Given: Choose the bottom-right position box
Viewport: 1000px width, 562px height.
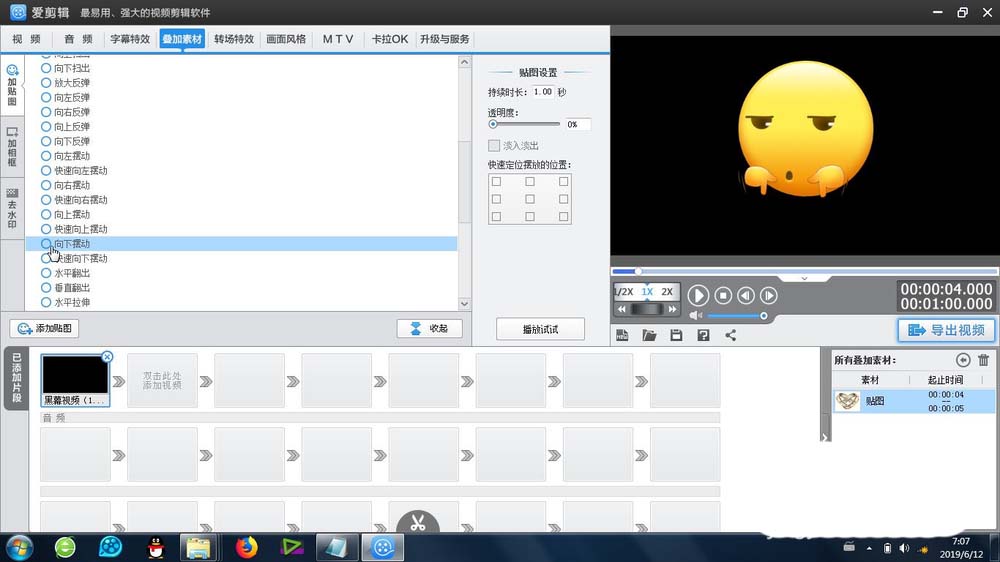Looking at the screenshot, I should point(563,216).
